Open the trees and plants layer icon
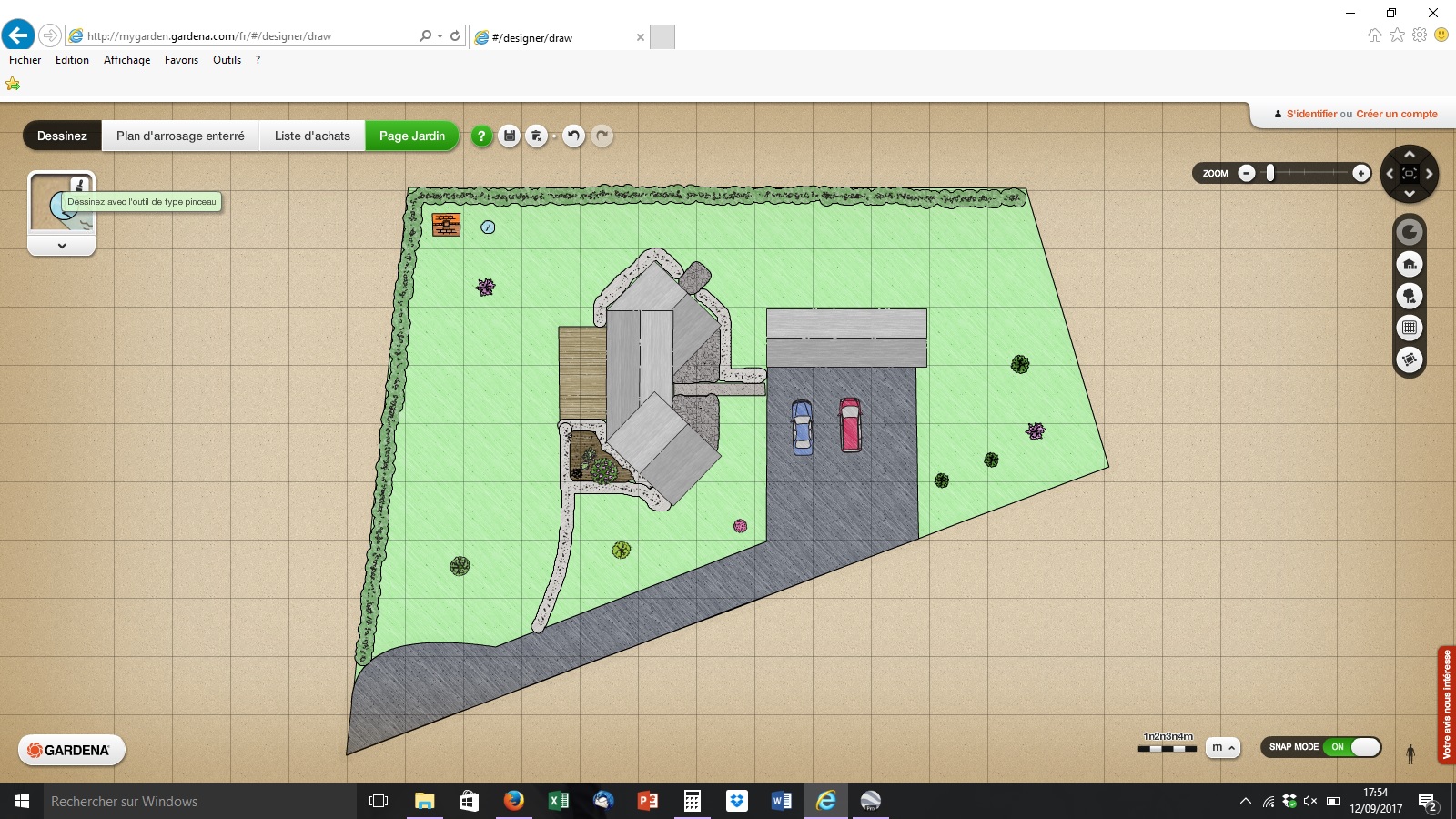 1410,296
